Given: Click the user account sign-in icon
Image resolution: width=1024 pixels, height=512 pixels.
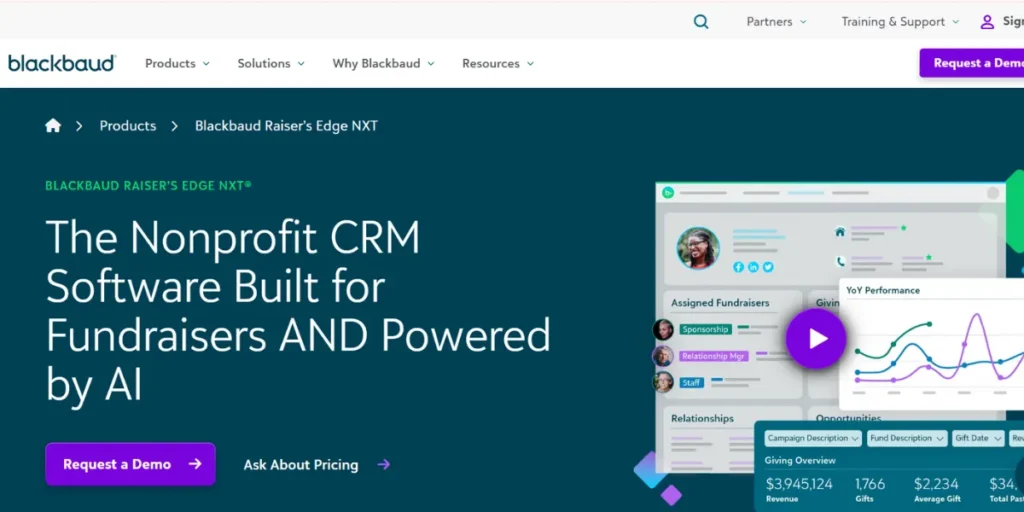Looking at the screenshot, I should coord(987,21).
